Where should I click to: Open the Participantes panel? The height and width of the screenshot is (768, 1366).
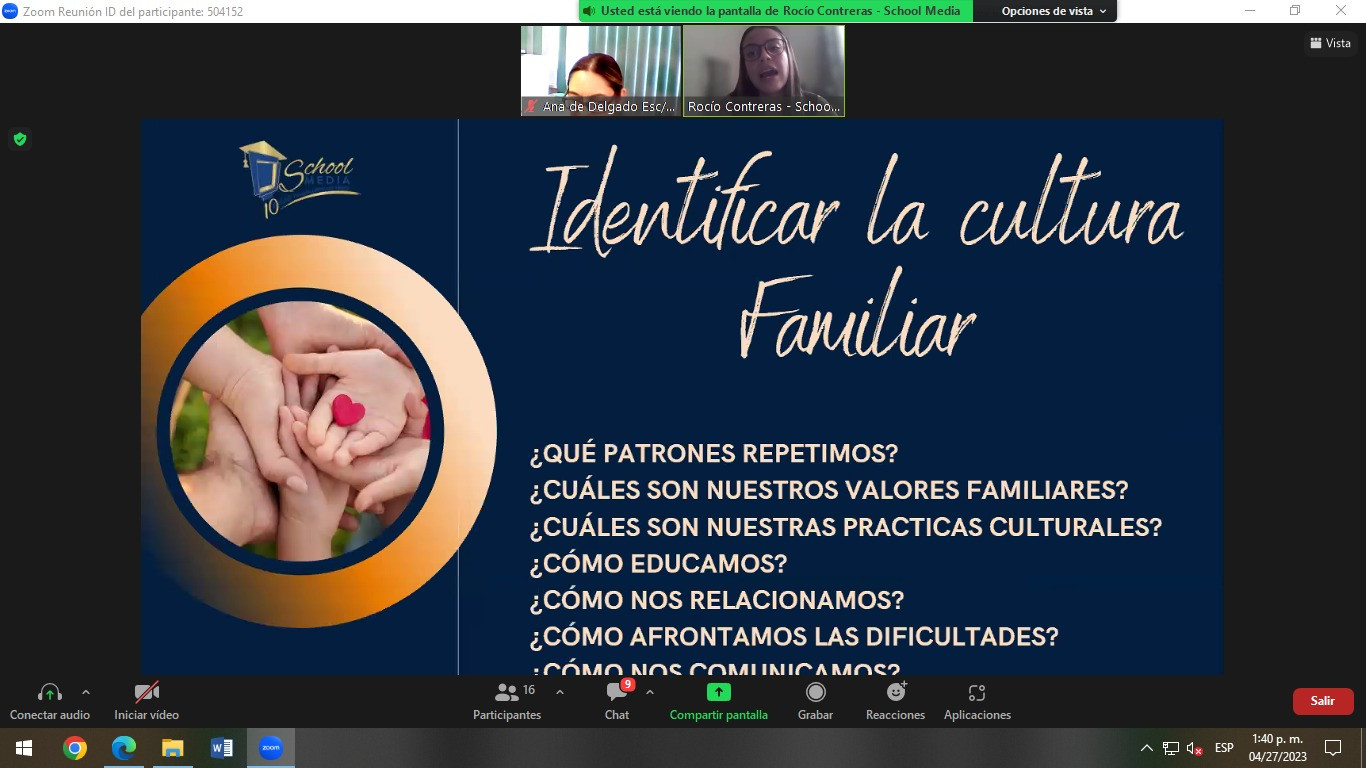(507, 700)
